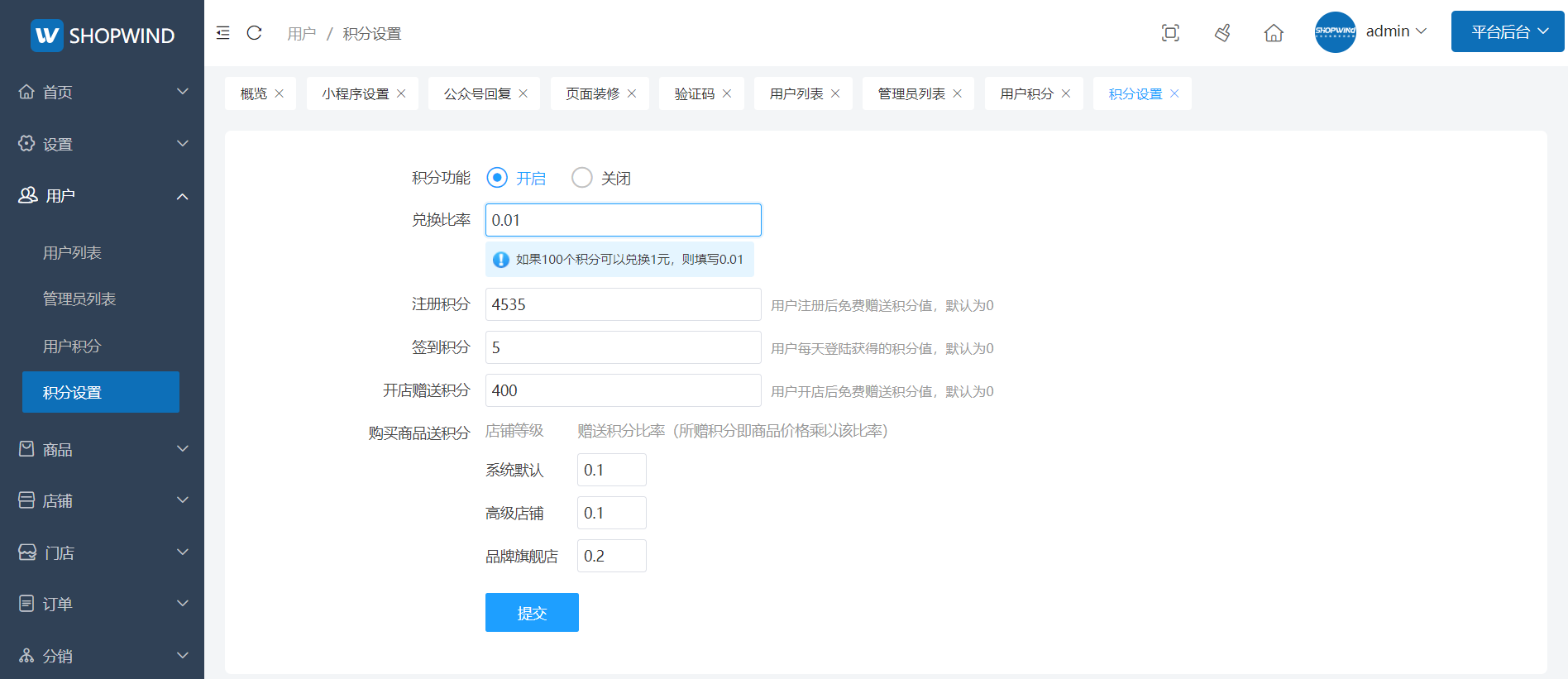Viewport: 1568px width, 679px height.
Task: Click the 兑换比率 input field
Action: point(624,220)
